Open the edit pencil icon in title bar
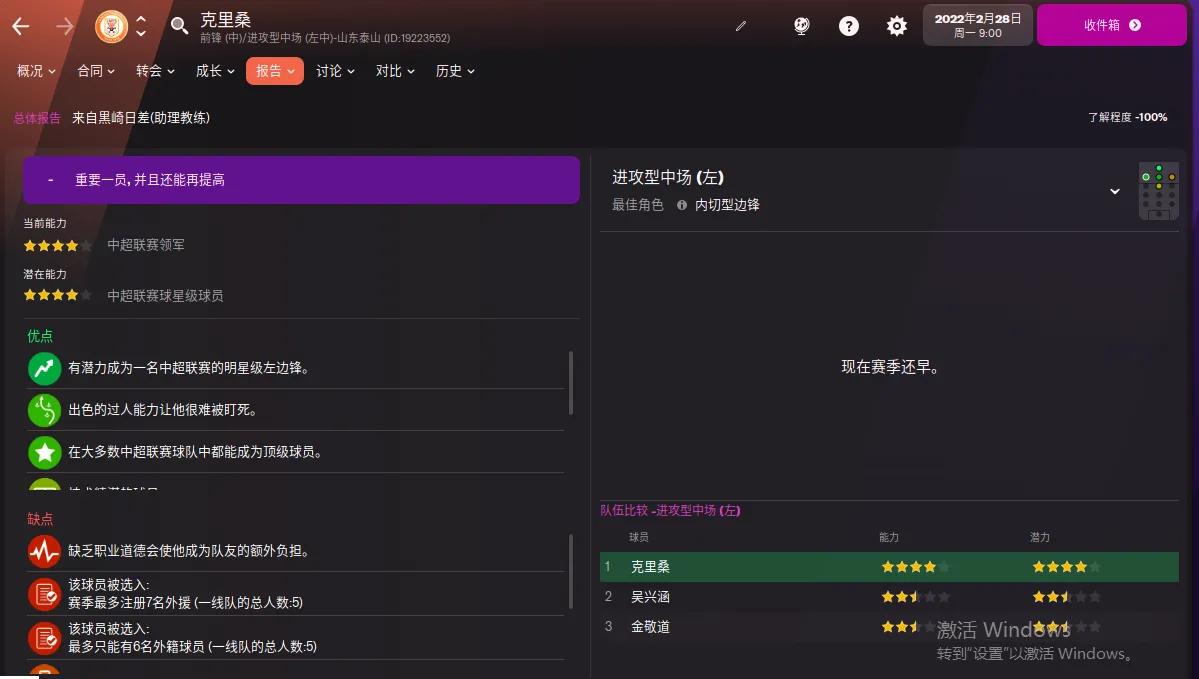 pos(740,25)
